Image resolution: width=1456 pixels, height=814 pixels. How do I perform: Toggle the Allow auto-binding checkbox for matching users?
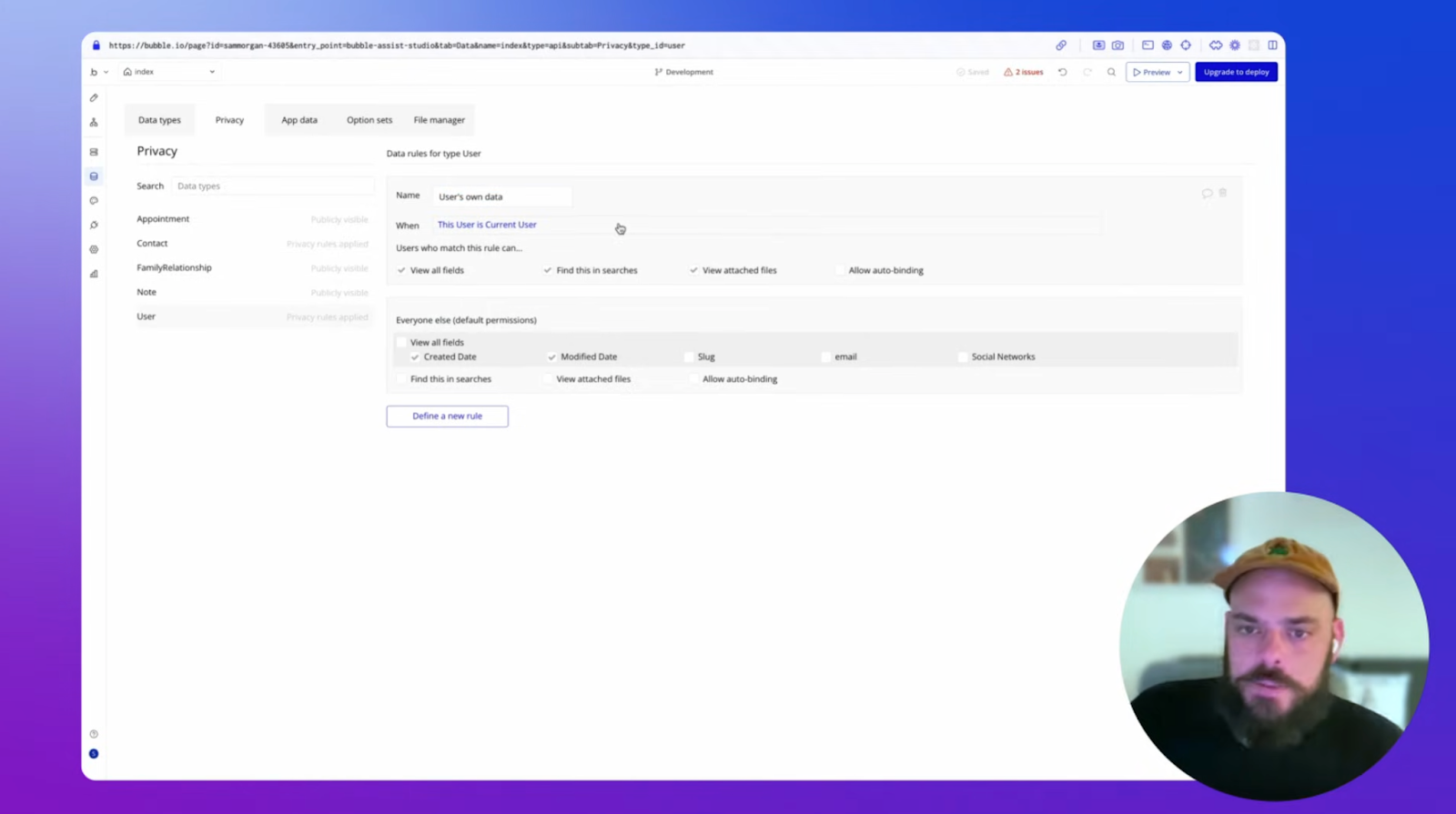[x=839, y=270]
